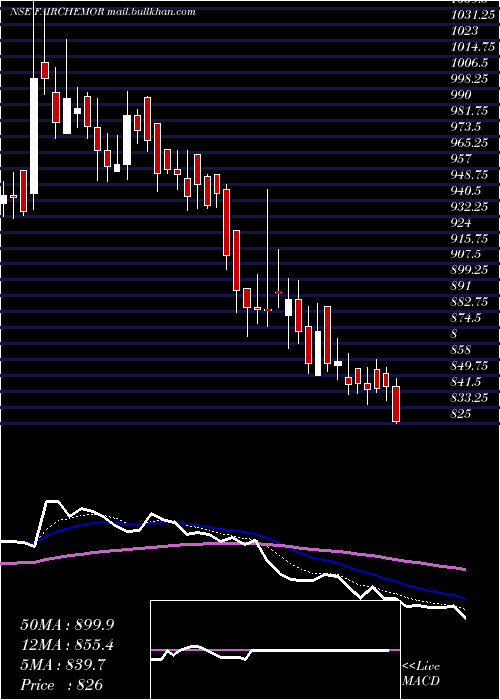Select the 899.25 price axis label
500x700 pixels.
click(470, 270)
